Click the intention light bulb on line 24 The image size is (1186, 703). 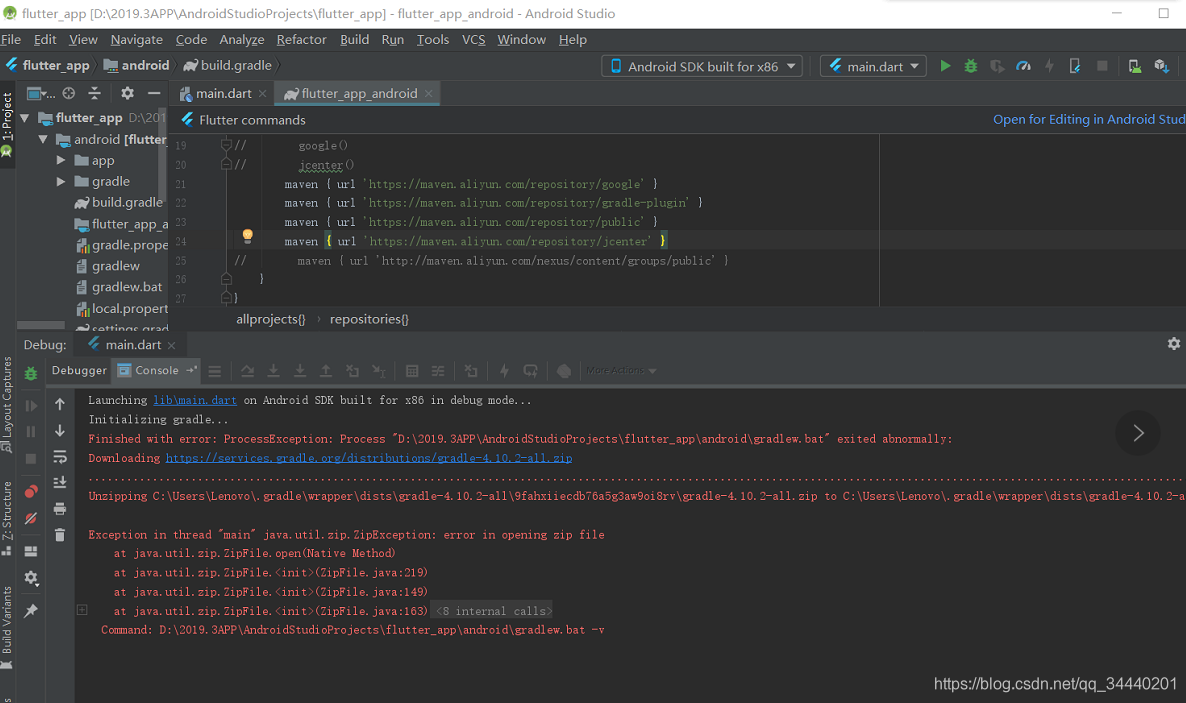(x=247, y=236)
